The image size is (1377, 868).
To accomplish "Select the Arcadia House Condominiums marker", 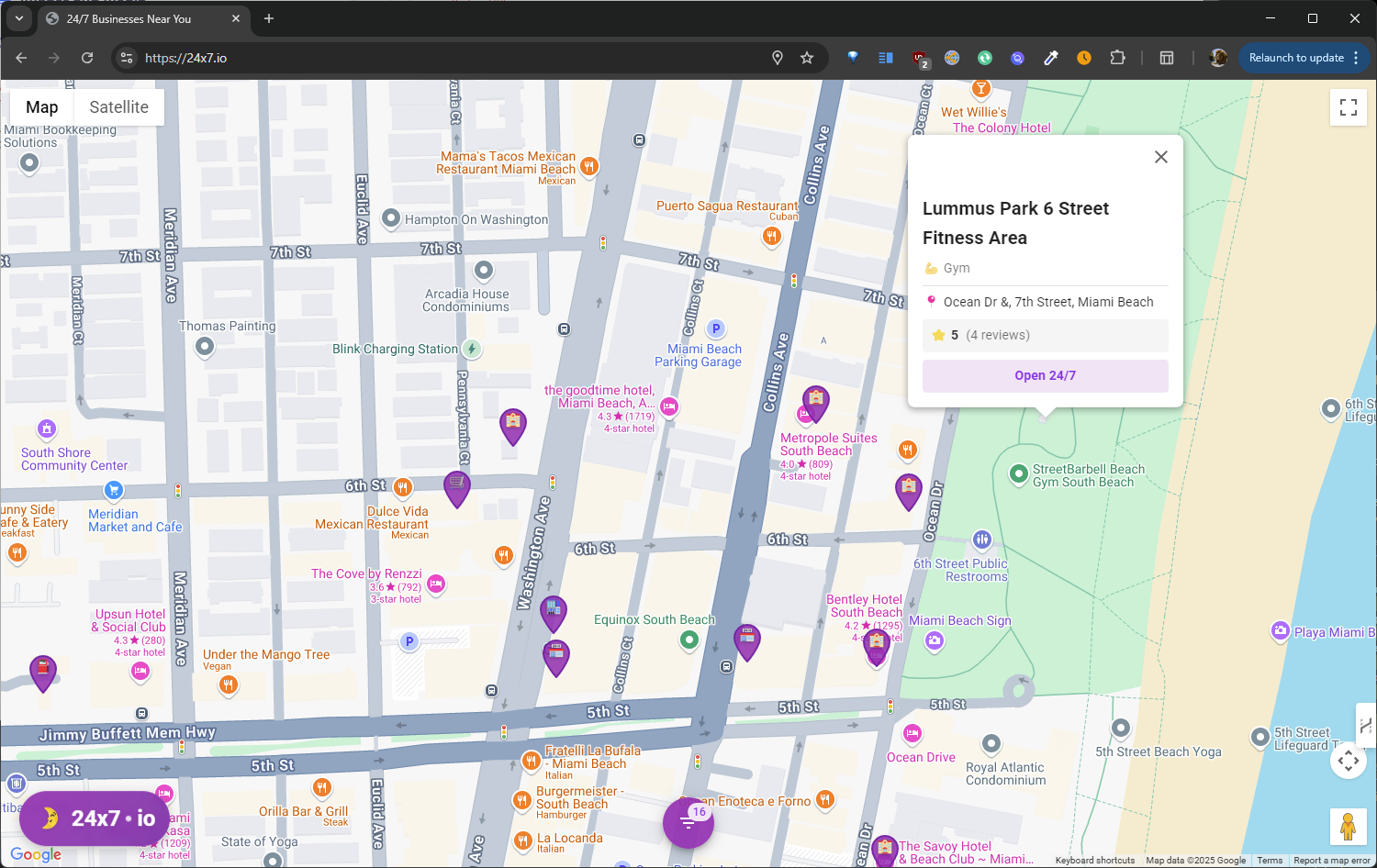I will pos(484,271).
